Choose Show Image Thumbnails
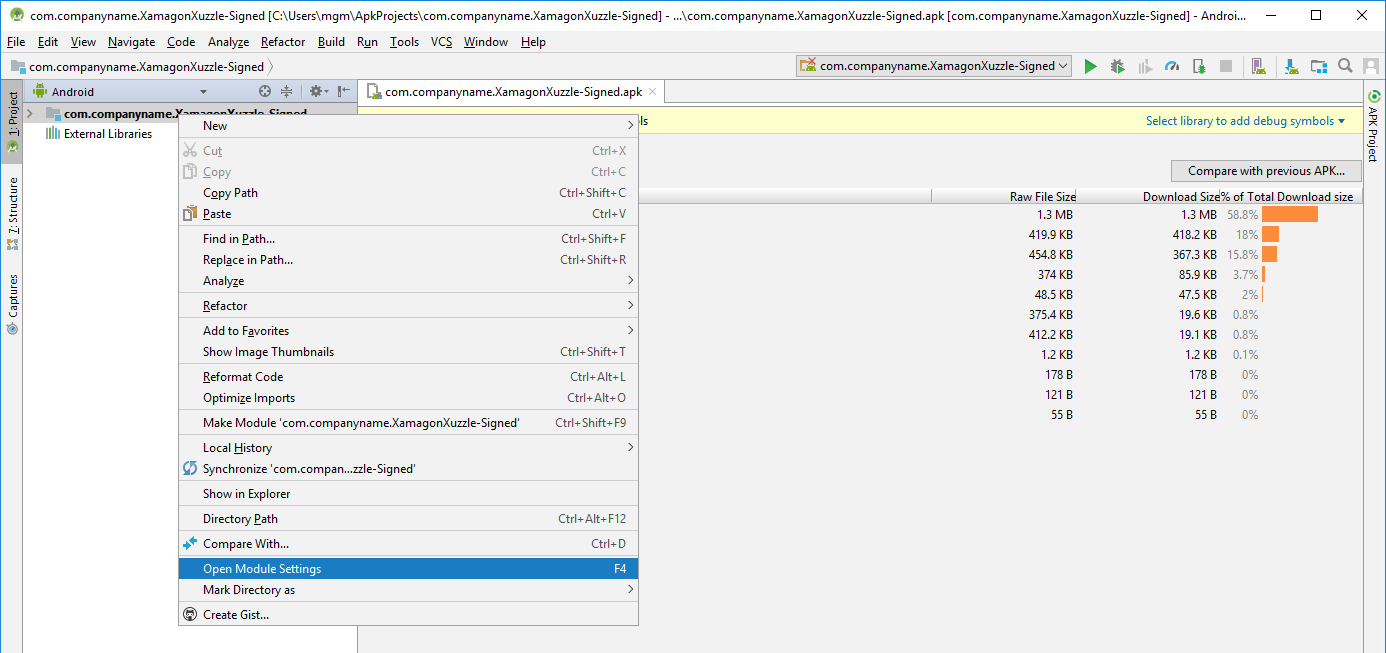Screen dimensions: 1386x653 [x=408, y=352]
